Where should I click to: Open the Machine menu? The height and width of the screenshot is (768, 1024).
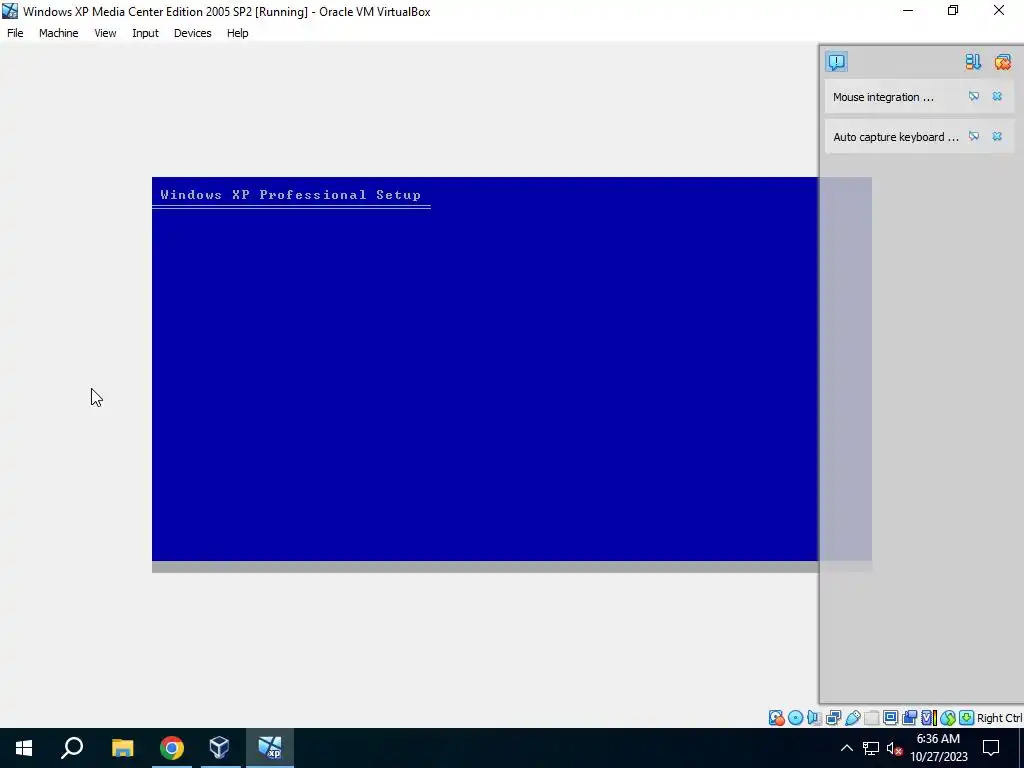(59, 33)
